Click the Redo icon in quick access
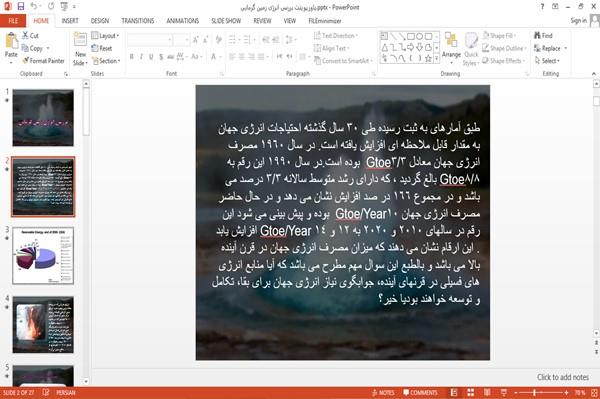This screenshot has width=600, height=399. [x=51, y=6]
